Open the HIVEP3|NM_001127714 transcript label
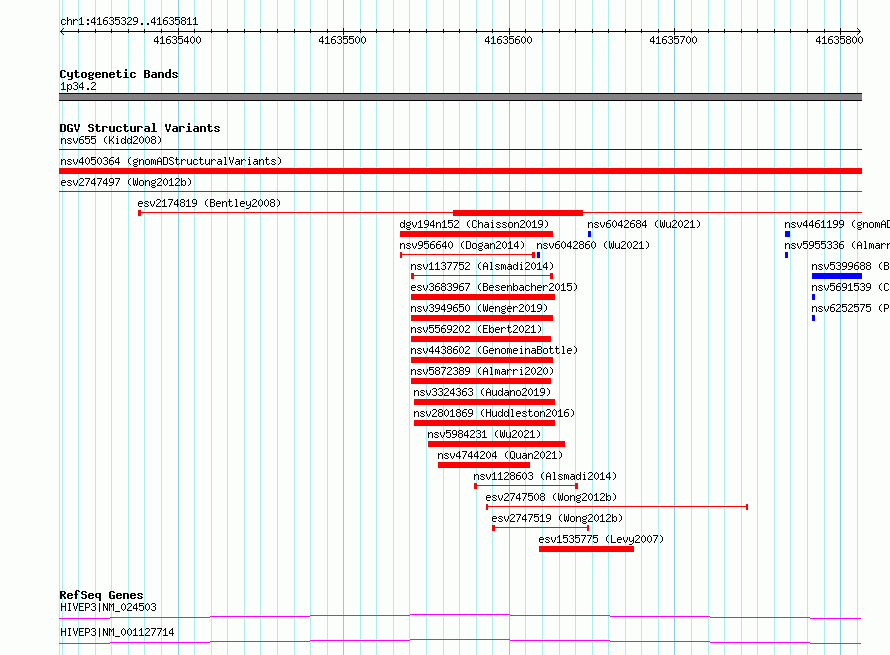890x655 pixels. click(x=117, y=632)
